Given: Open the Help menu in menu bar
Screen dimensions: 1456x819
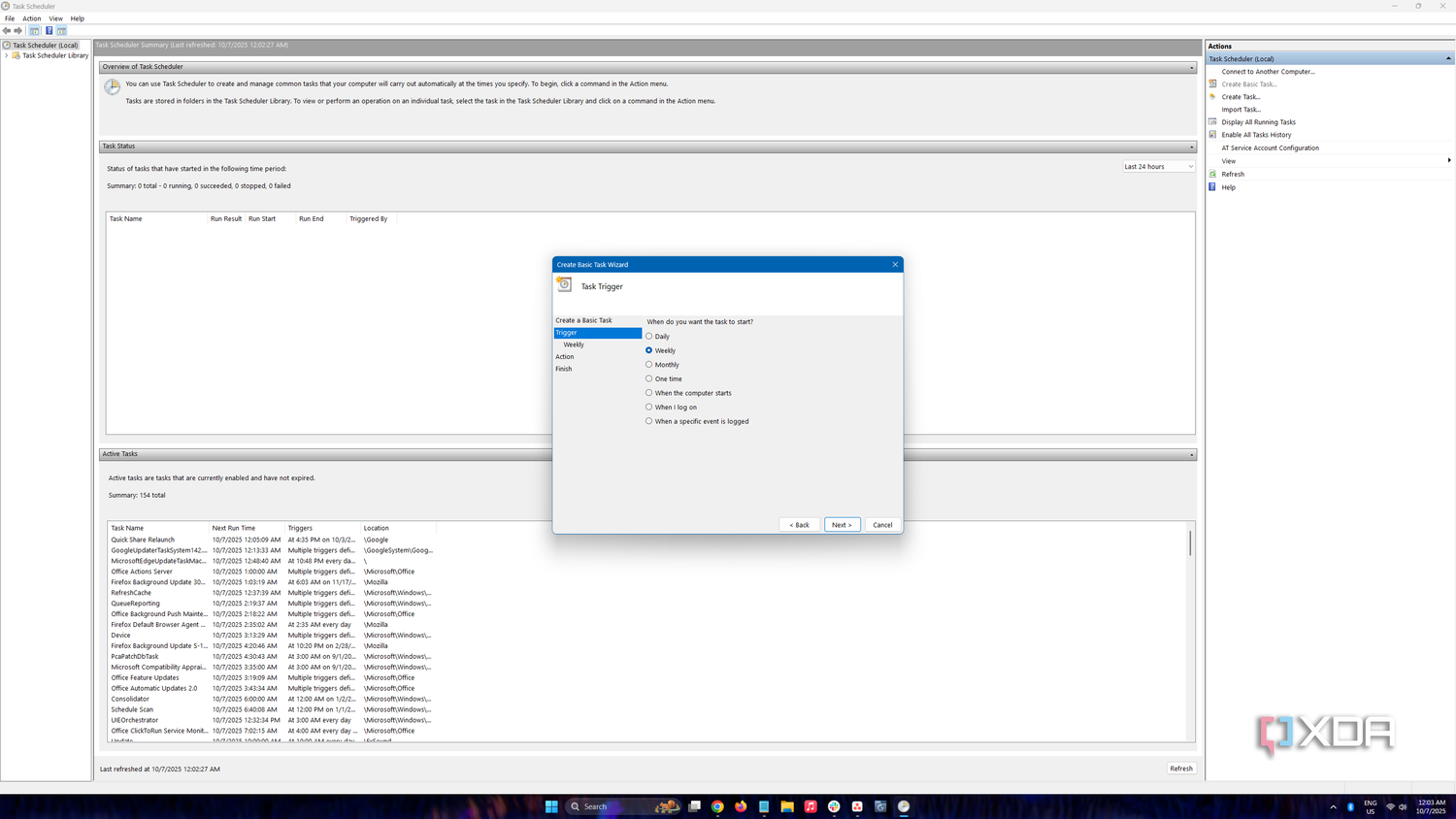Looking at the screenshot, I should (78, 18).
